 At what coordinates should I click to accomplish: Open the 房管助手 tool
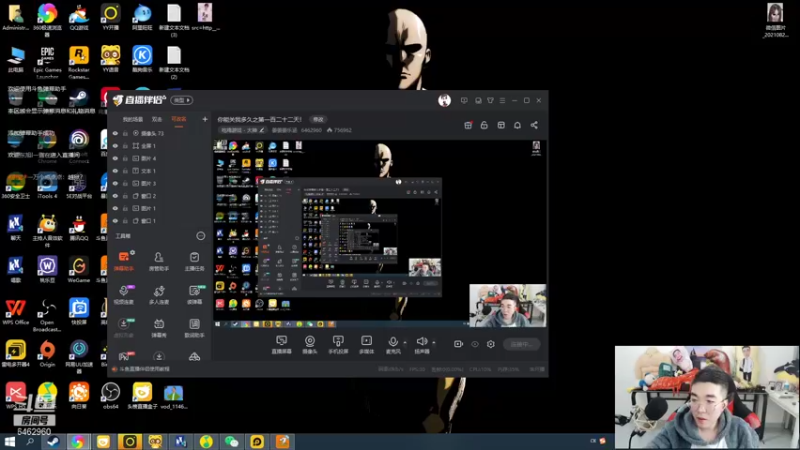(159, 260)
